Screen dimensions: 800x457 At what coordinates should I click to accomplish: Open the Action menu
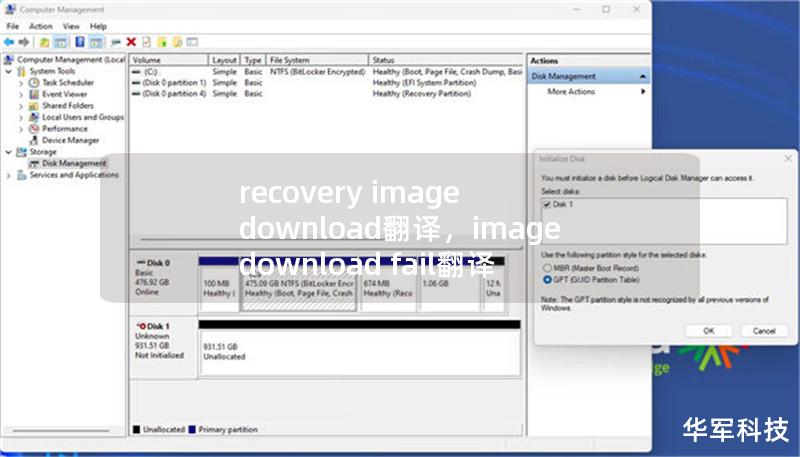click(40, 26)
